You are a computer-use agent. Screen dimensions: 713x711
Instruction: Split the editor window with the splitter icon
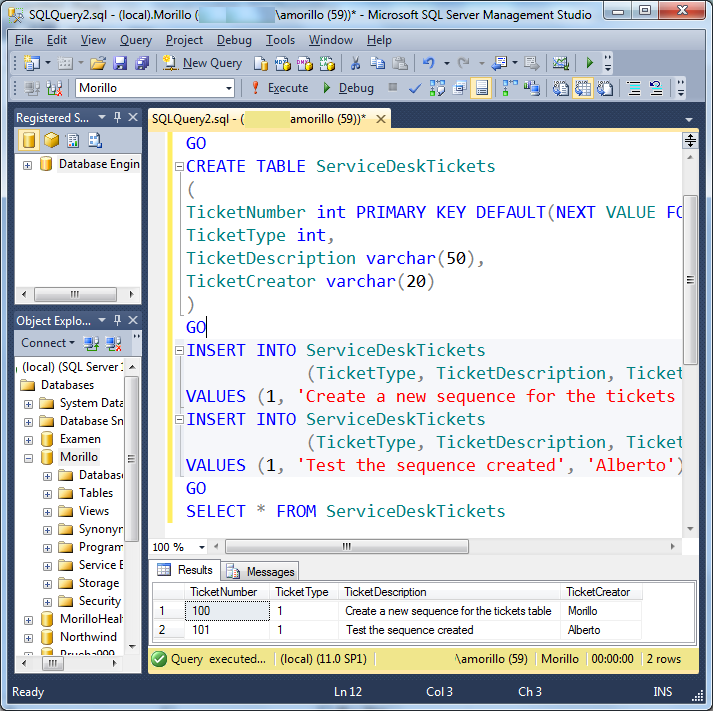tap(690, 141)
